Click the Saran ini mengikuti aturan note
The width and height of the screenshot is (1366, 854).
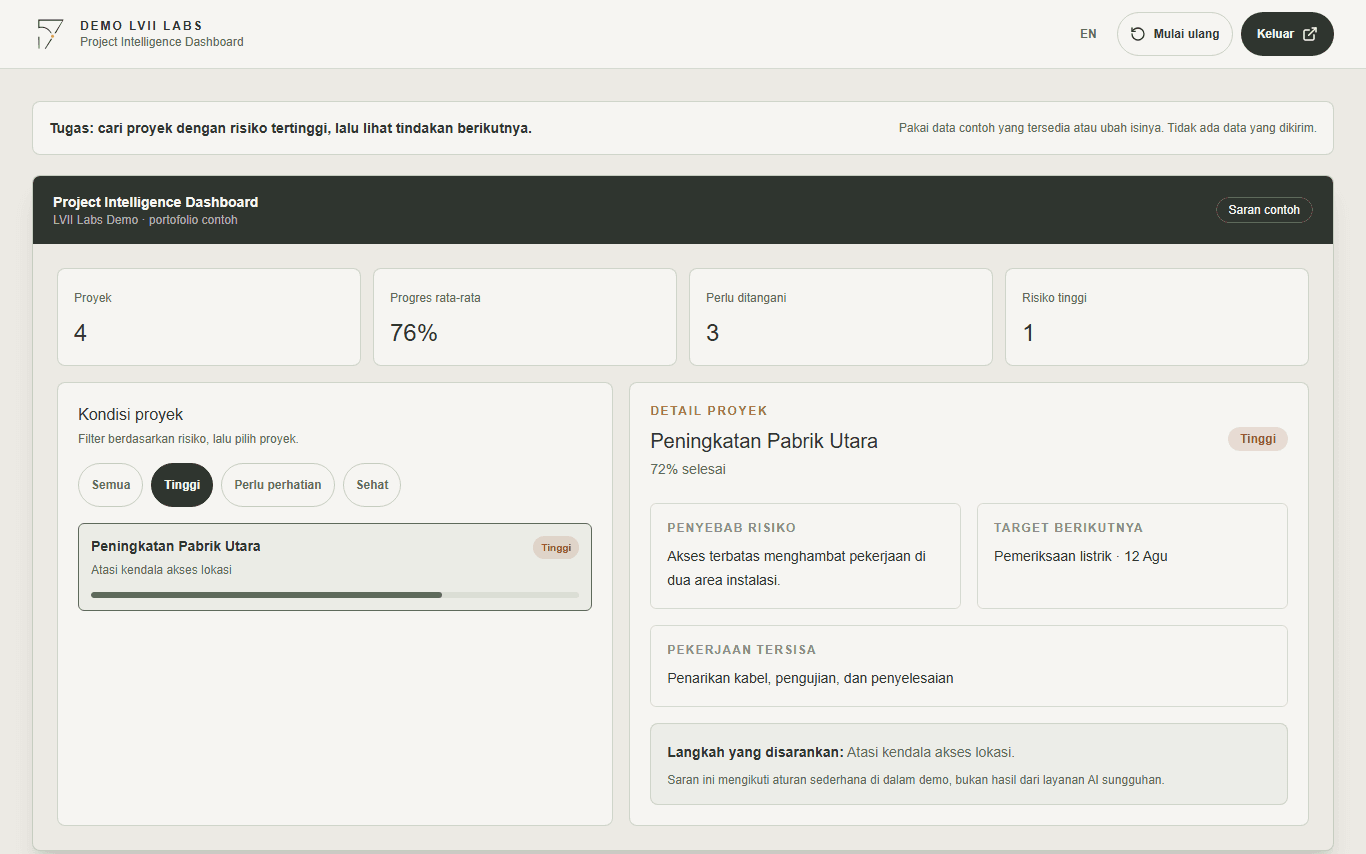coord(916,780)
